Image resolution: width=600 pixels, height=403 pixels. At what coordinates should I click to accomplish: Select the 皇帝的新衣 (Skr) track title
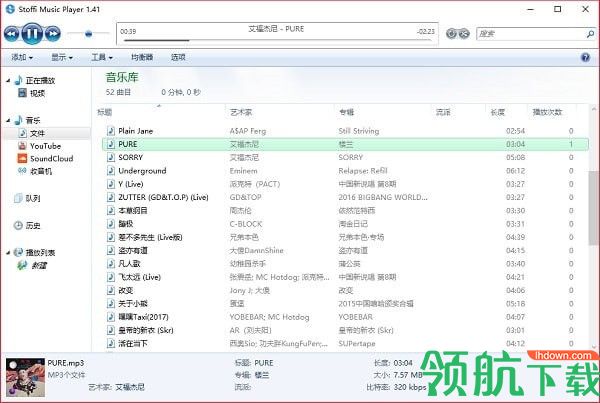click(146, 330)
